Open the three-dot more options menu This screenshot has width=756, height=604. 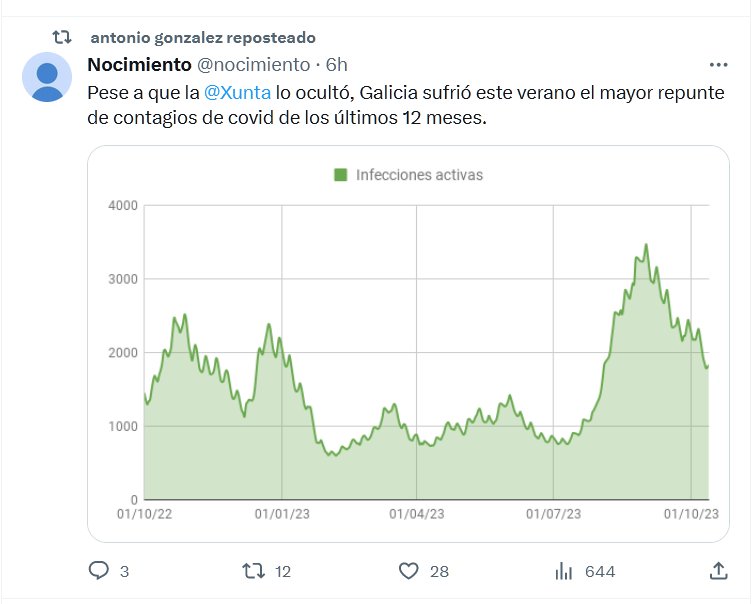(718, 65)
